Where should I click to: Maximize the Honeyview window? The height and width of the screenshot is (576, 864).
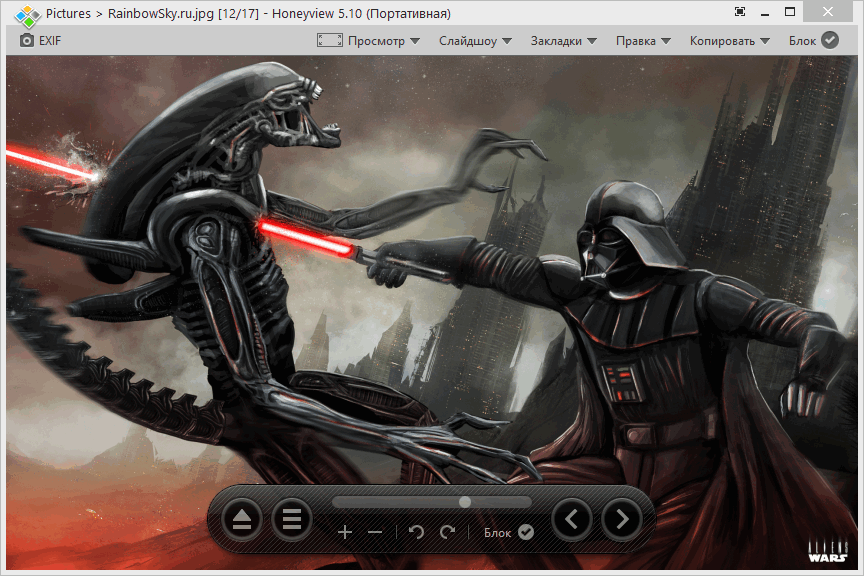click(x=790, y=12)
